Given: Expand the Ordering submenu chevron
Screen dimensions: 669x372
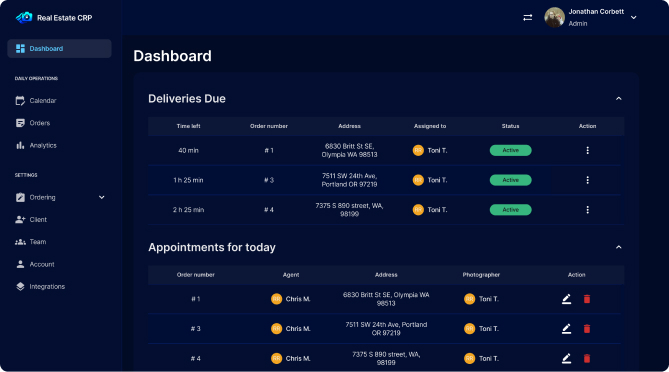Looking at the screenshot, I should coord(102,198).
